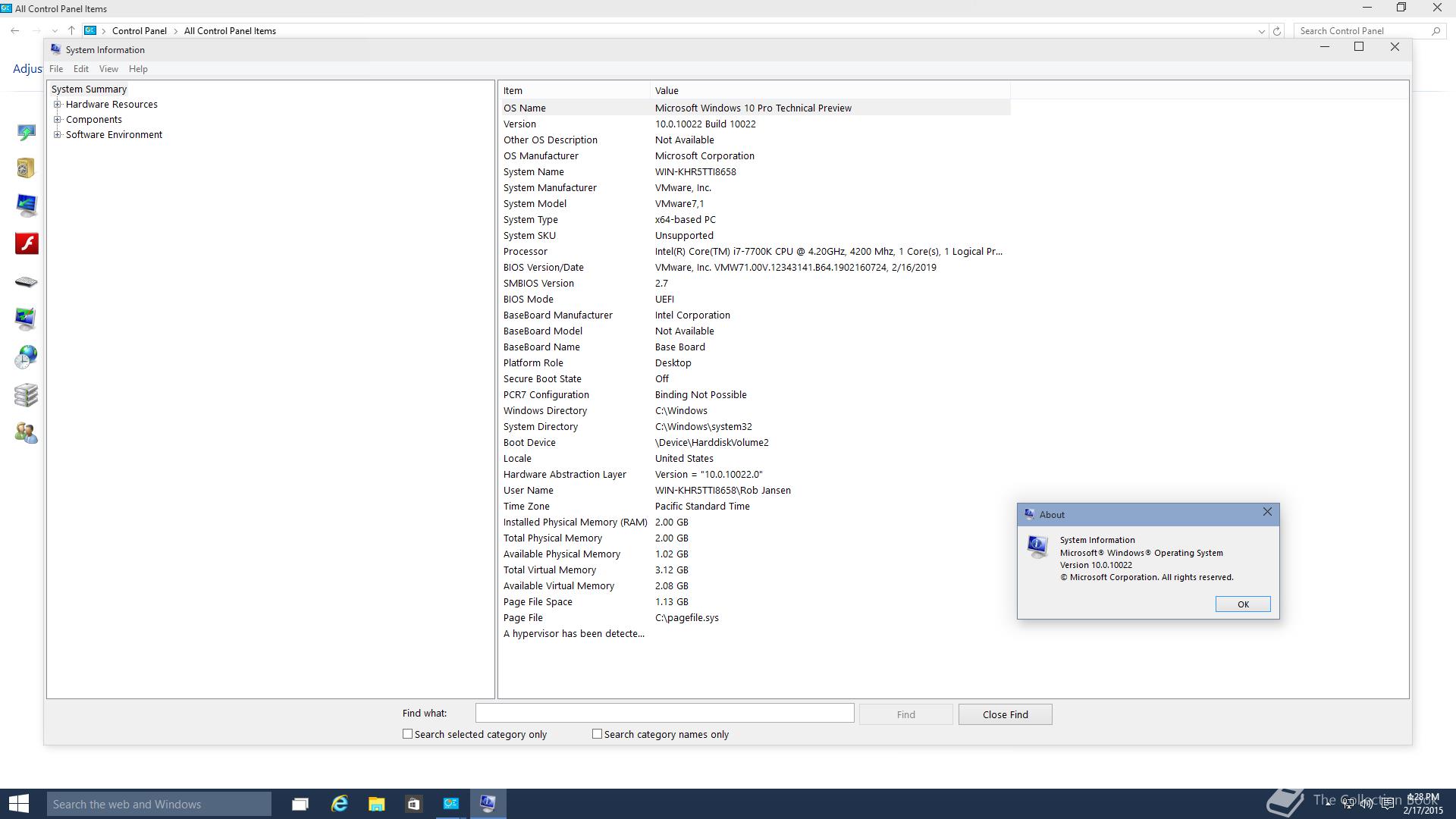Click the Windows Start button
The height and width of the screenshot is (819, 1456).
click(x=18, y=804)
